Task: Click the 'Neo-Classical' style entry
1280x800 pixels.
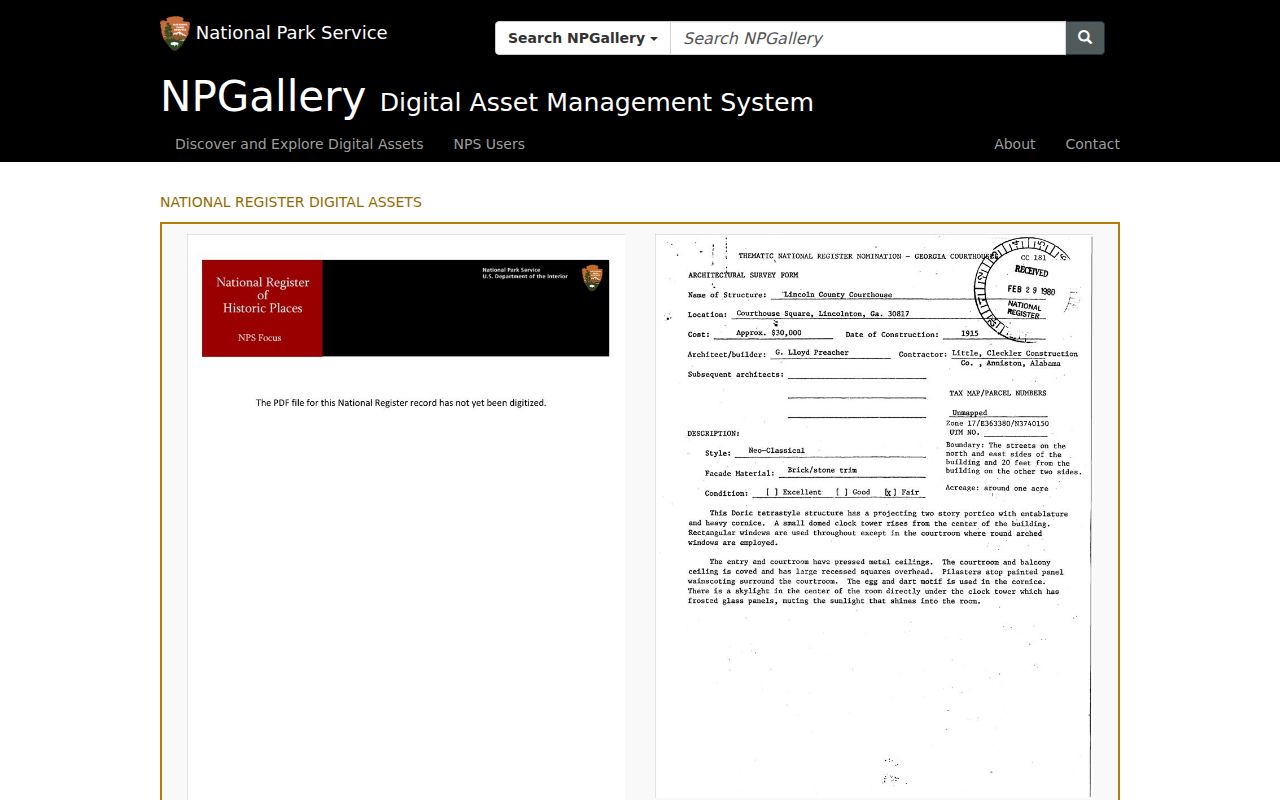Action: (x=777, y=451)
